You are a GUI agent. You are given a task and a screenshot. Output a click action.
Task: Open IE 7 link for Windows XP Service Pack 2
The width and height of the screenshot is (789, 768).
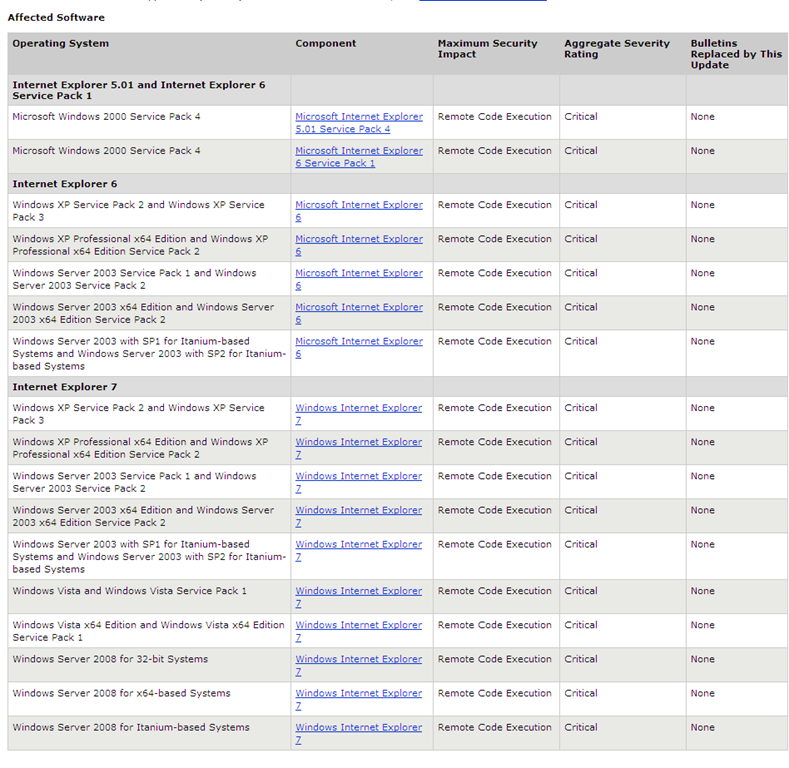click(358, 408)
